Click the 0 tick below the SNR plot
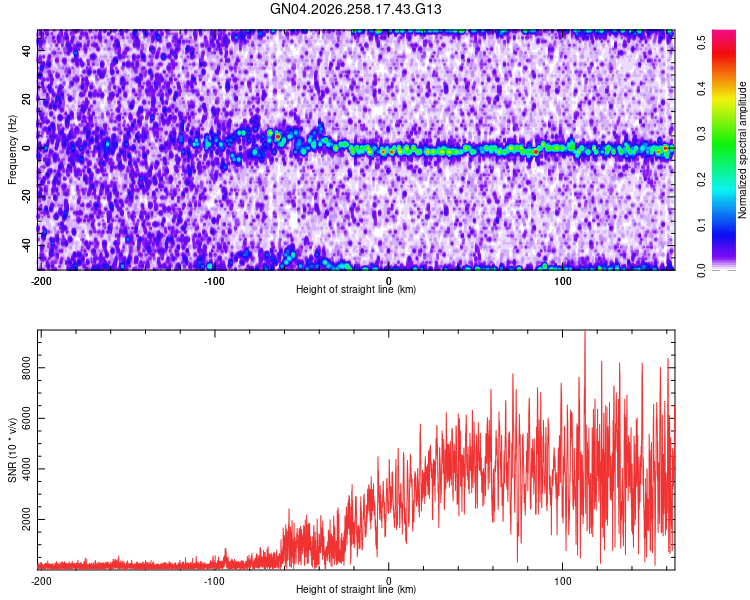 pyautogui.click(x=388, y=581)
